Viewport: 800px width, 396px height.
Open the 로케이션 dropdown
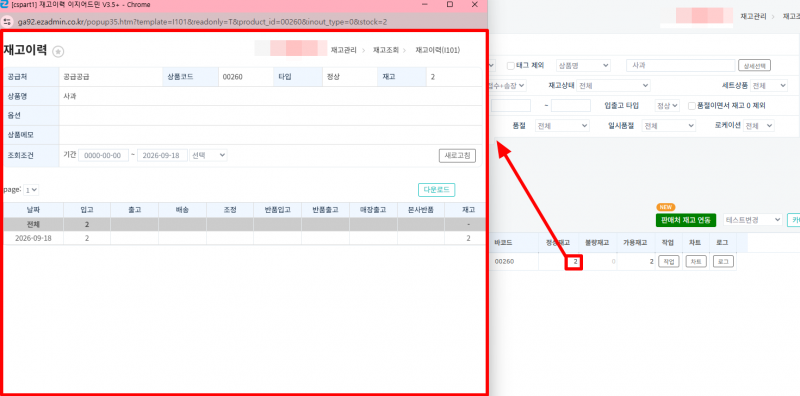759,126
